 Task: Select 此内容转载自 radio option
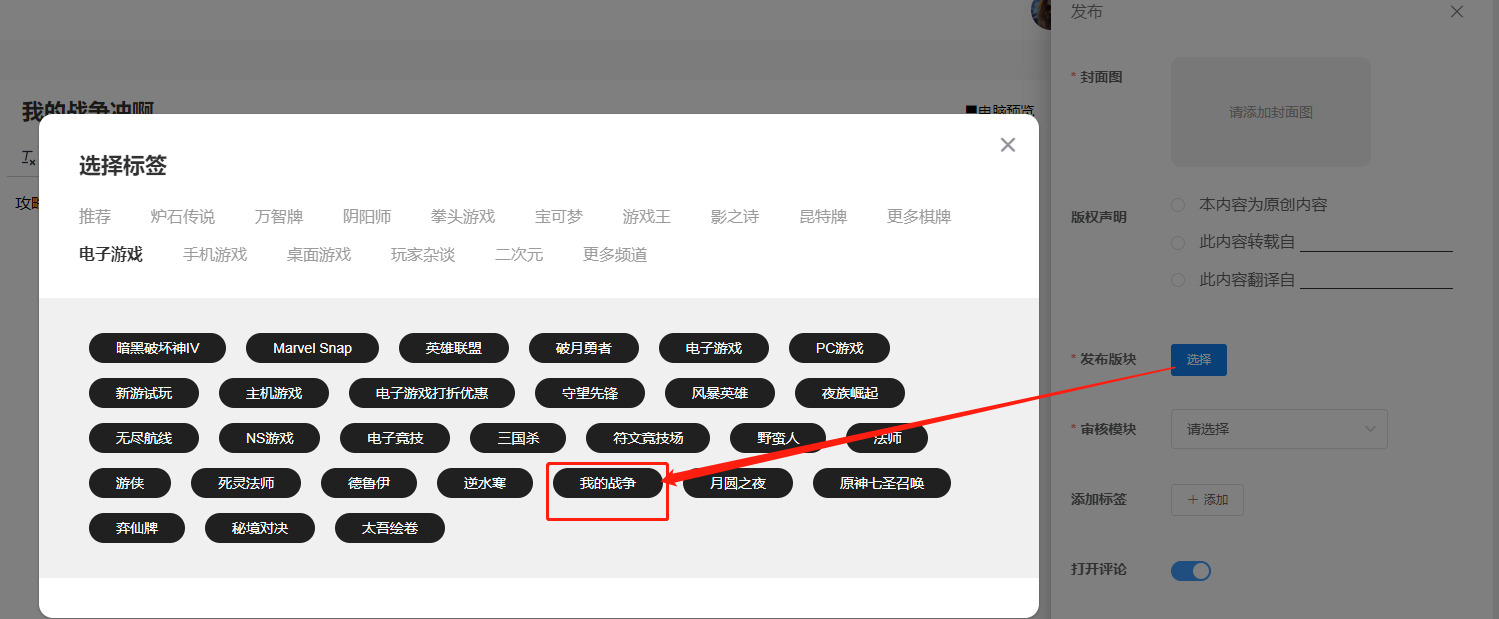[1178, 242]
